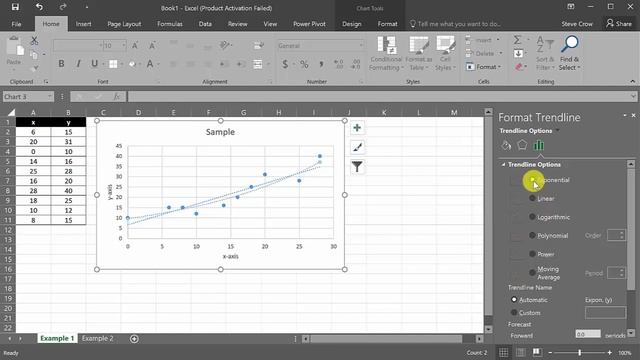This screenshot has height=360, width=640.
Task: Open the chart Design tab
Action: [x=351, y=24]
